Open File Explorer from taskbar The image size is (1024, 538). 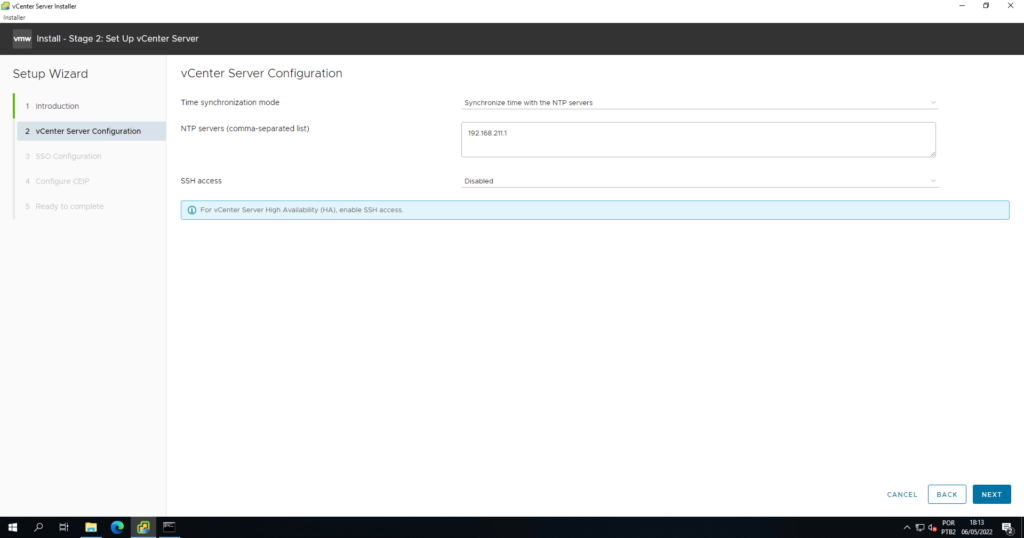[91, 527]
